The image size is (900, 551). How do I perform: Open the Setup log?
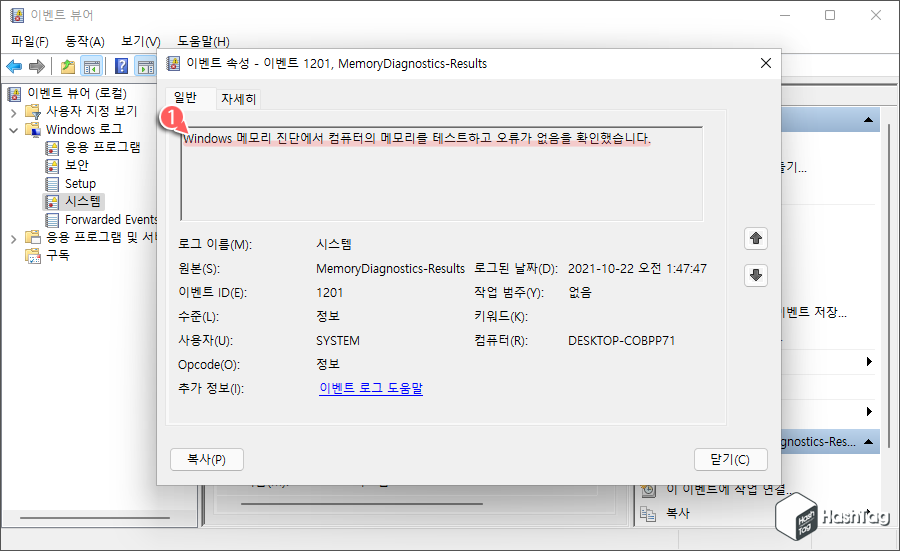point(80,184)
